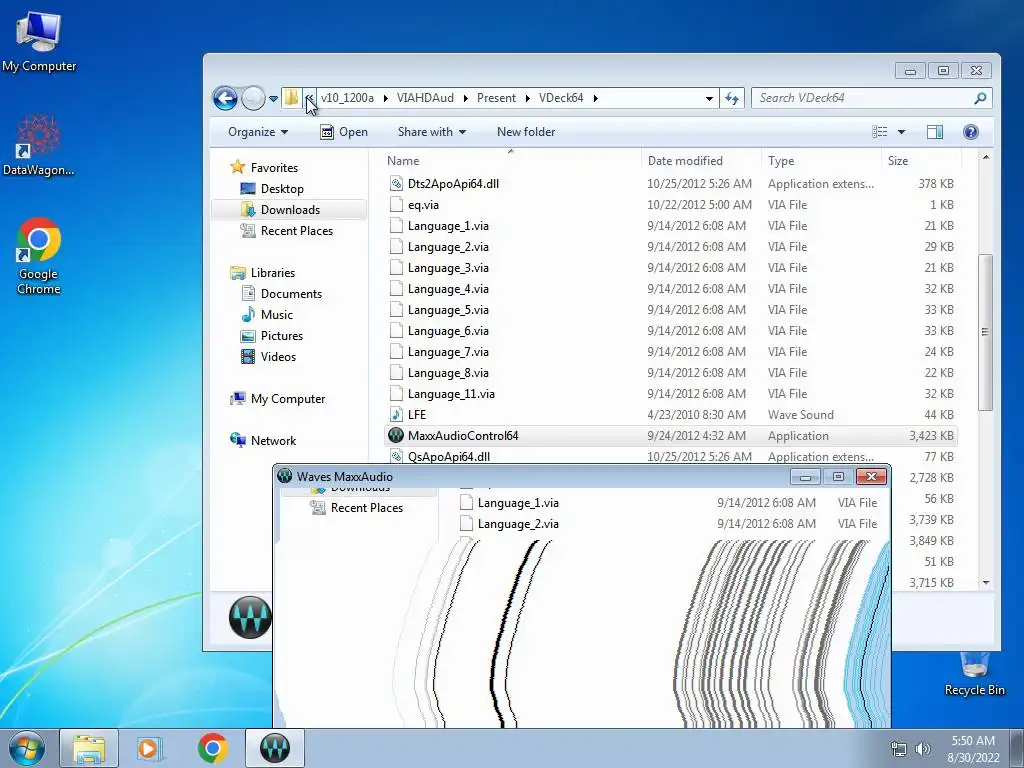Click Windows Explorer taskbar icon
This screenshot has width=1024, height=768.
click(x=89, y=748)
